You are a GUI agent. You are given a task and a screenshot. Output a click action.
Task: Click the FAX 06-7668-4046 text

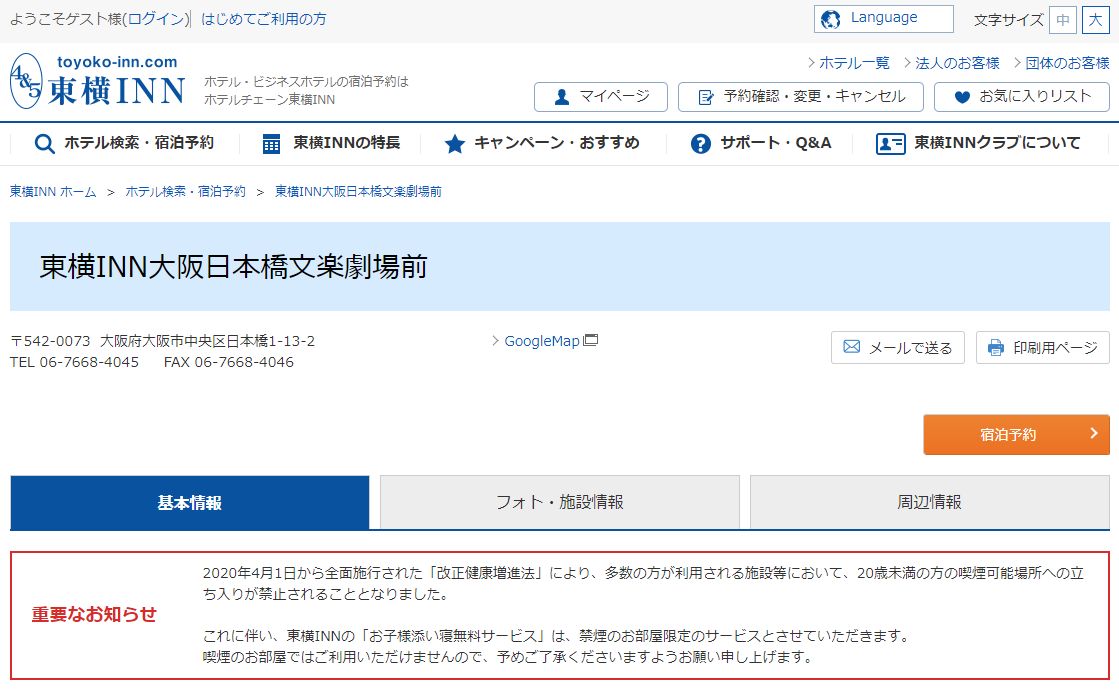click(x=228, y=362)
